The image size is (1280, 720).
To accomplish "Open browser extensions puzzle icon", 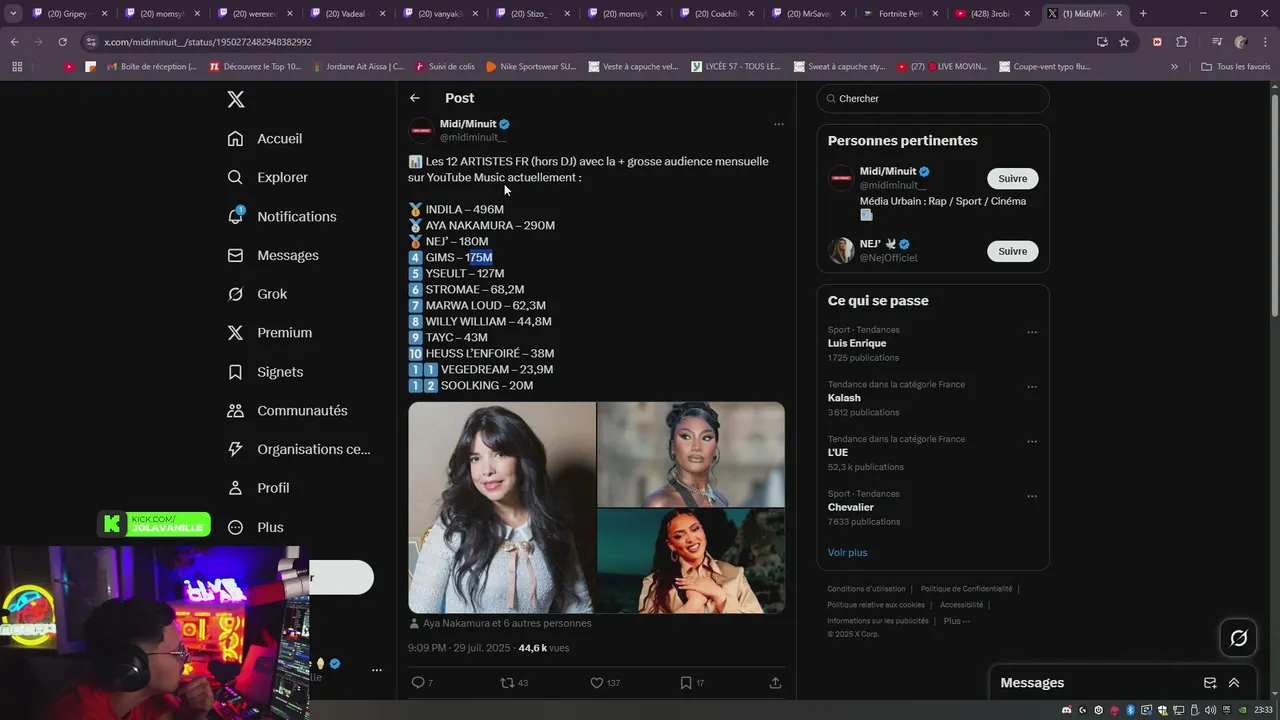I will coord(1181,42).
